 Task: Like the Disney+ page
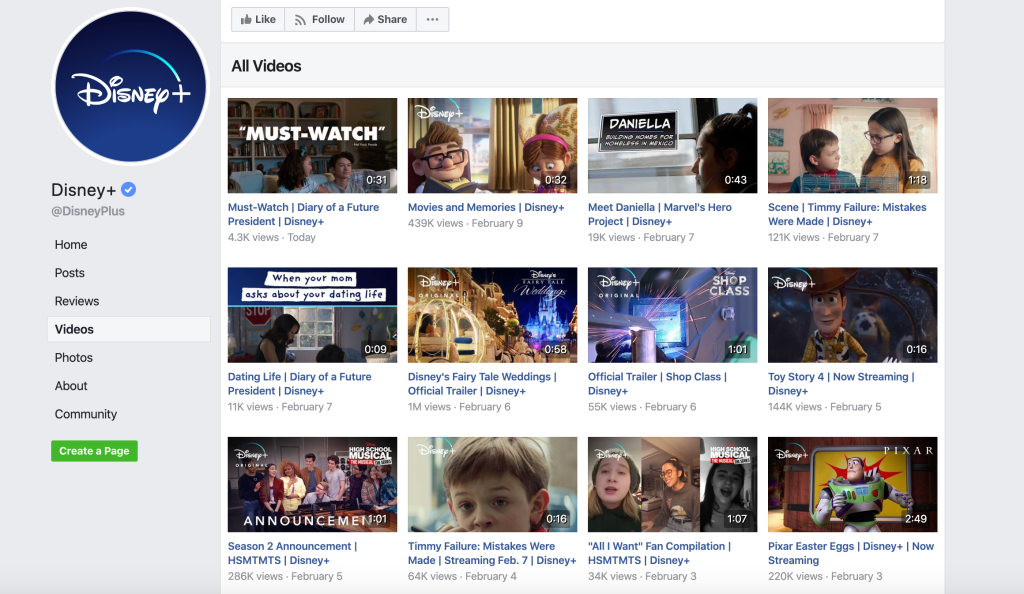[258, 19]
